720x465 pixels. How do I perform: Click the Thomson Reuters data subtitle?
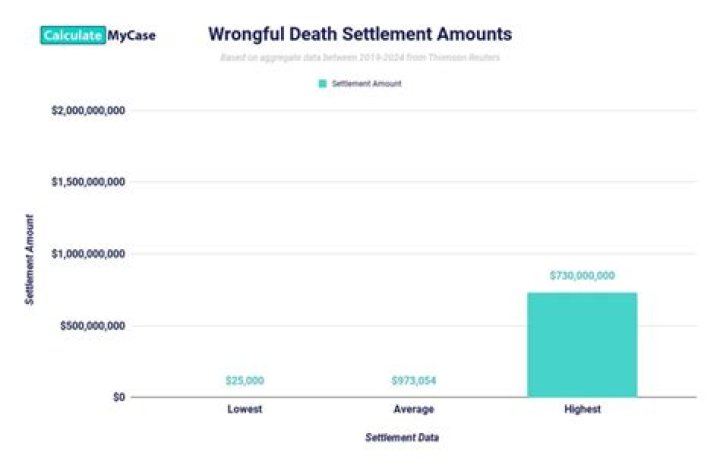(359, 58)
